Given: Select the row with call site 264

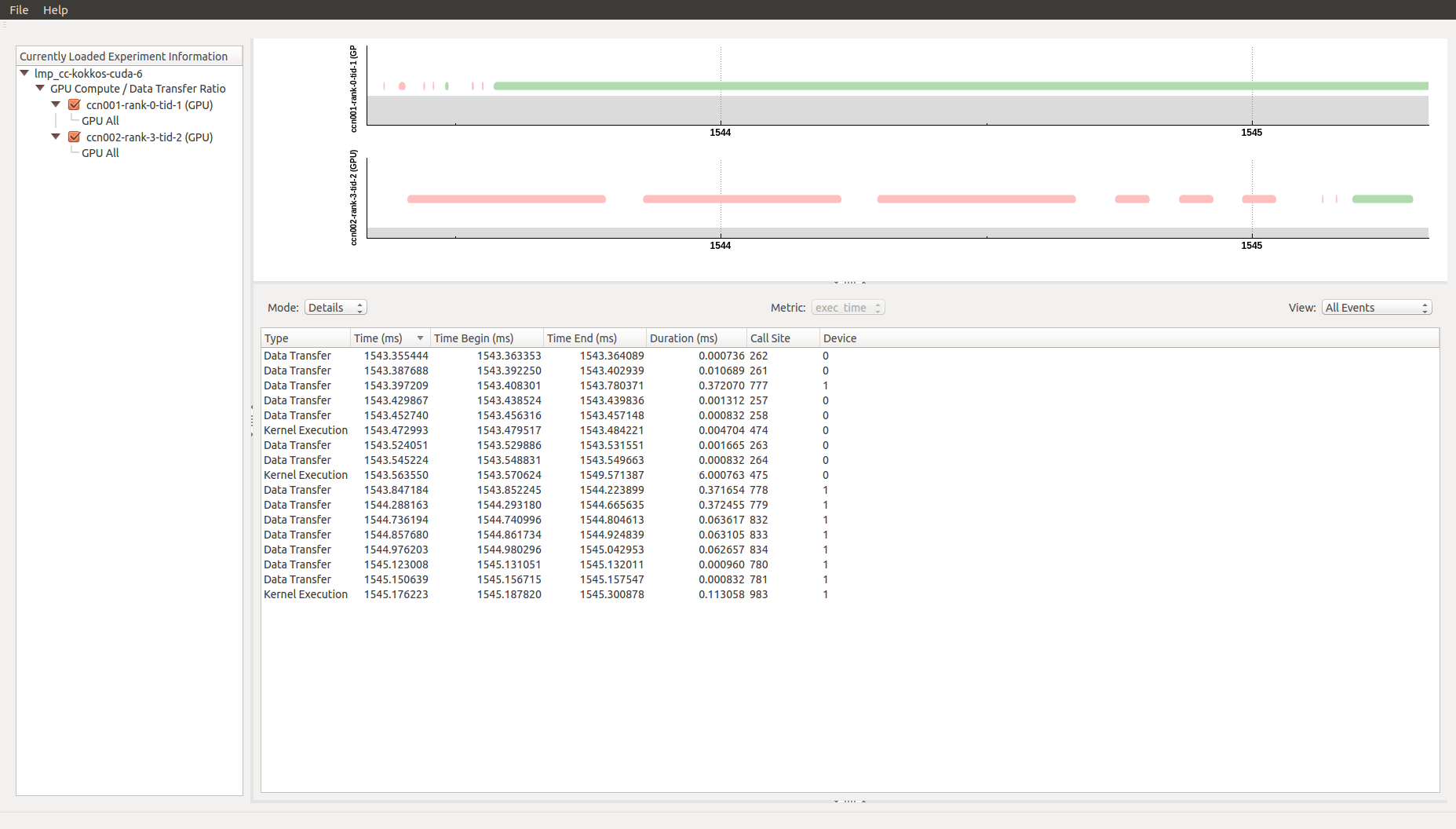Looking at the screenshot, I should tap(850, 460).
